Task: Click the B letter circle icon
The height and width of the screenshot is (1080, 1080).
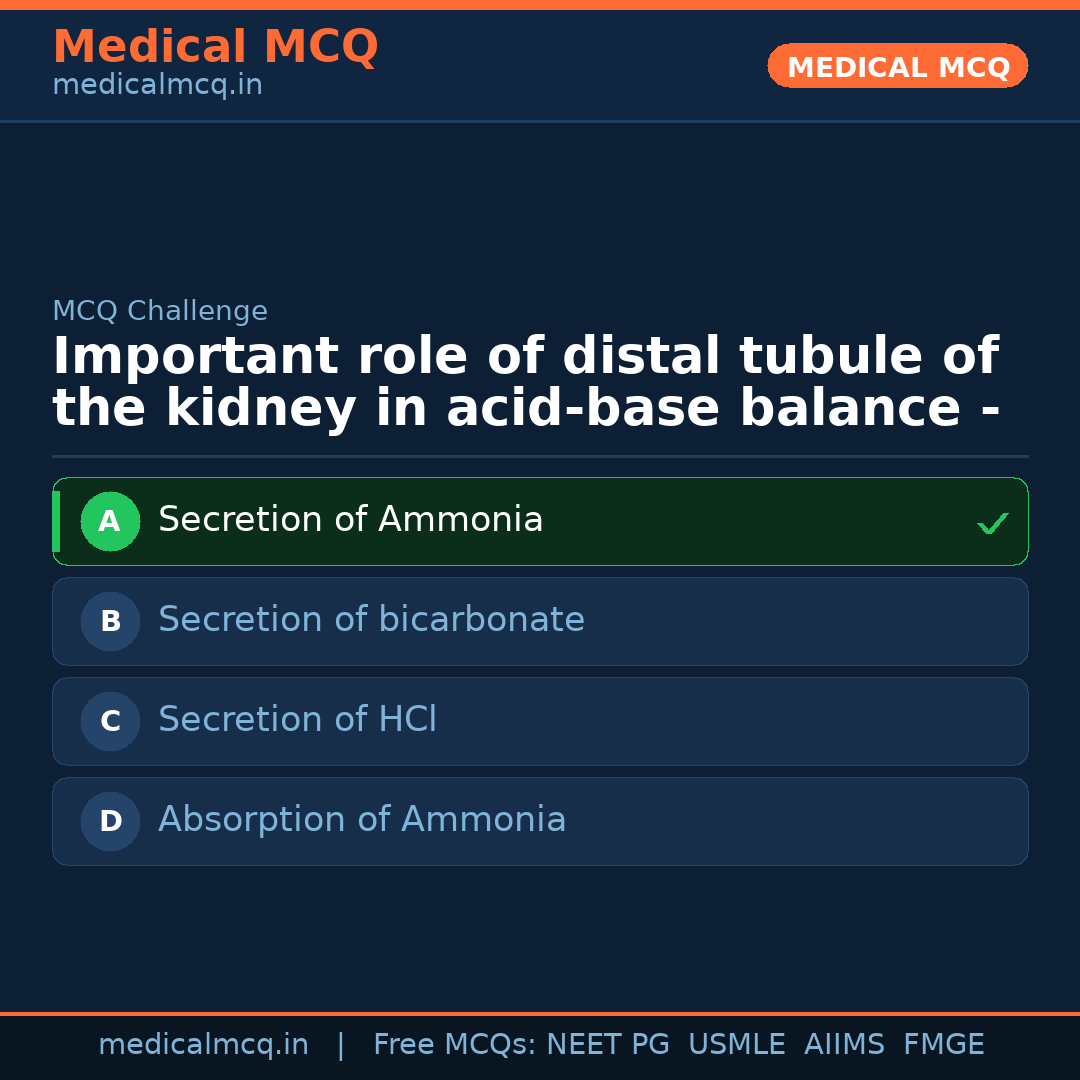Action: coord(110,621)
